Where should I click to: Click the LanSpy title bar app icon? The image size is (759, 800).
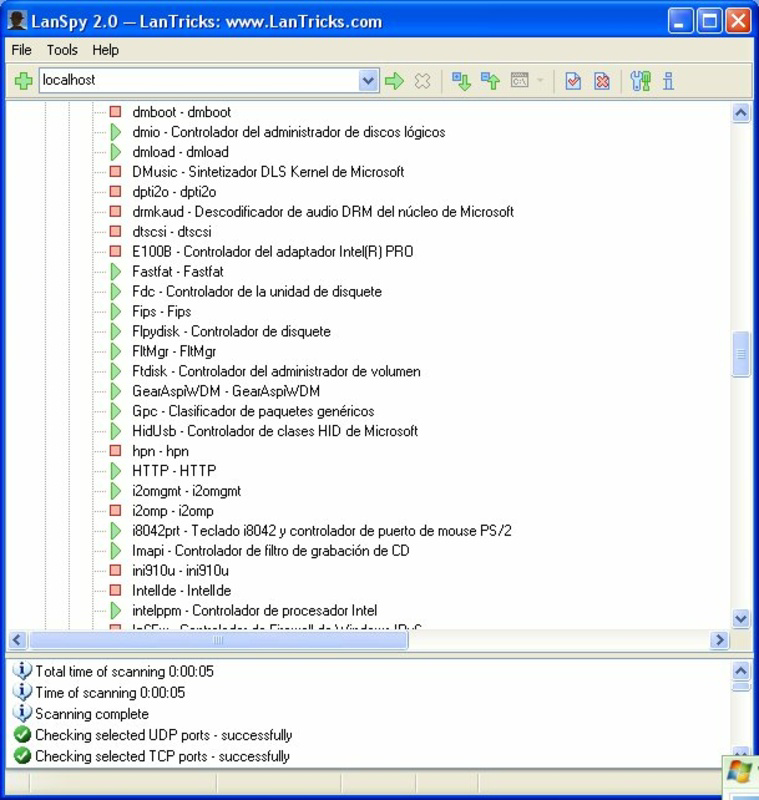coord(17,21)
